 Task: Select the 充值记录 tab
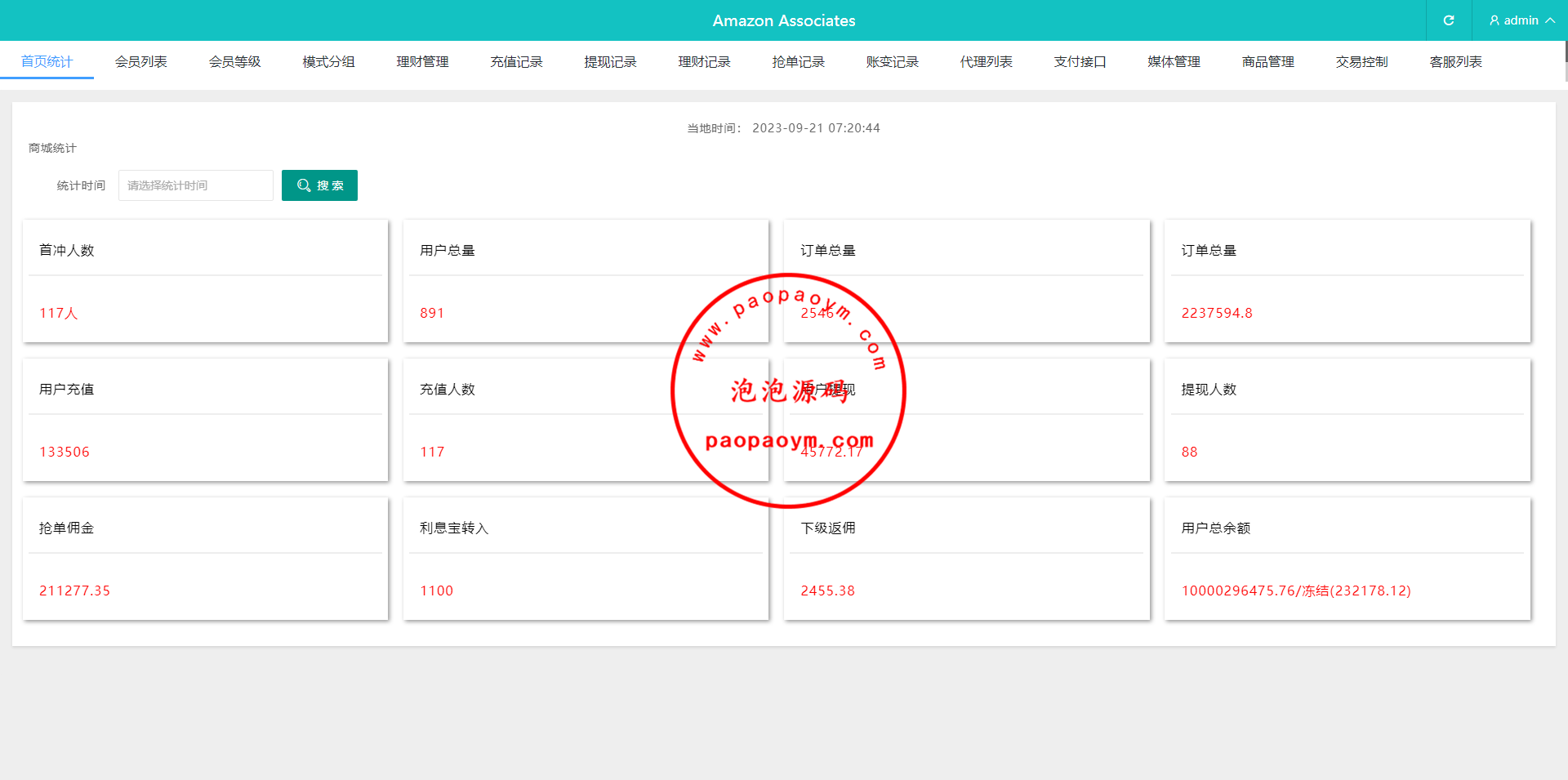pos(516,62)
